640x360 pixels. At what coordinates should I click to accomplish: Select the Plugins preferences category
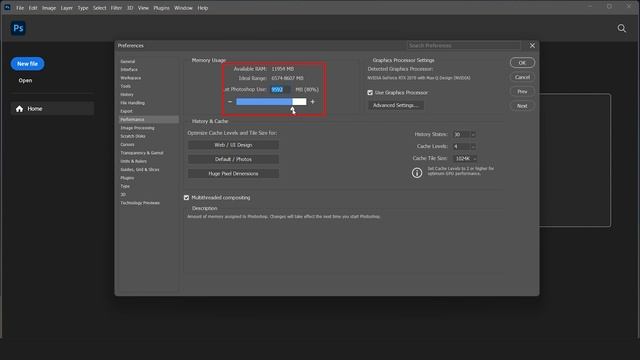(x=127, y=178)
